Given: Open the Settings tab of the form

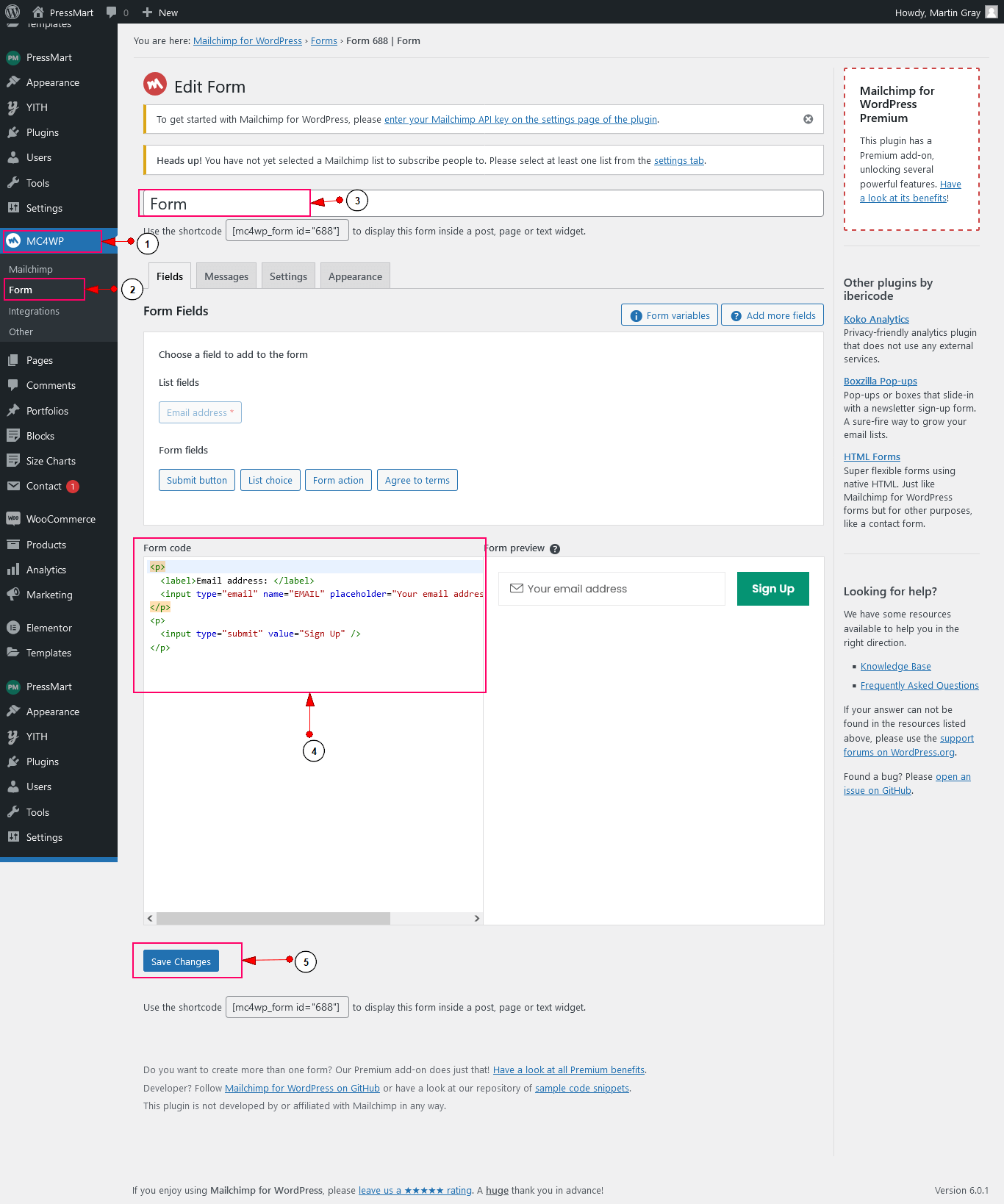Looking at the screenshot, I should (x=288, y=276).
